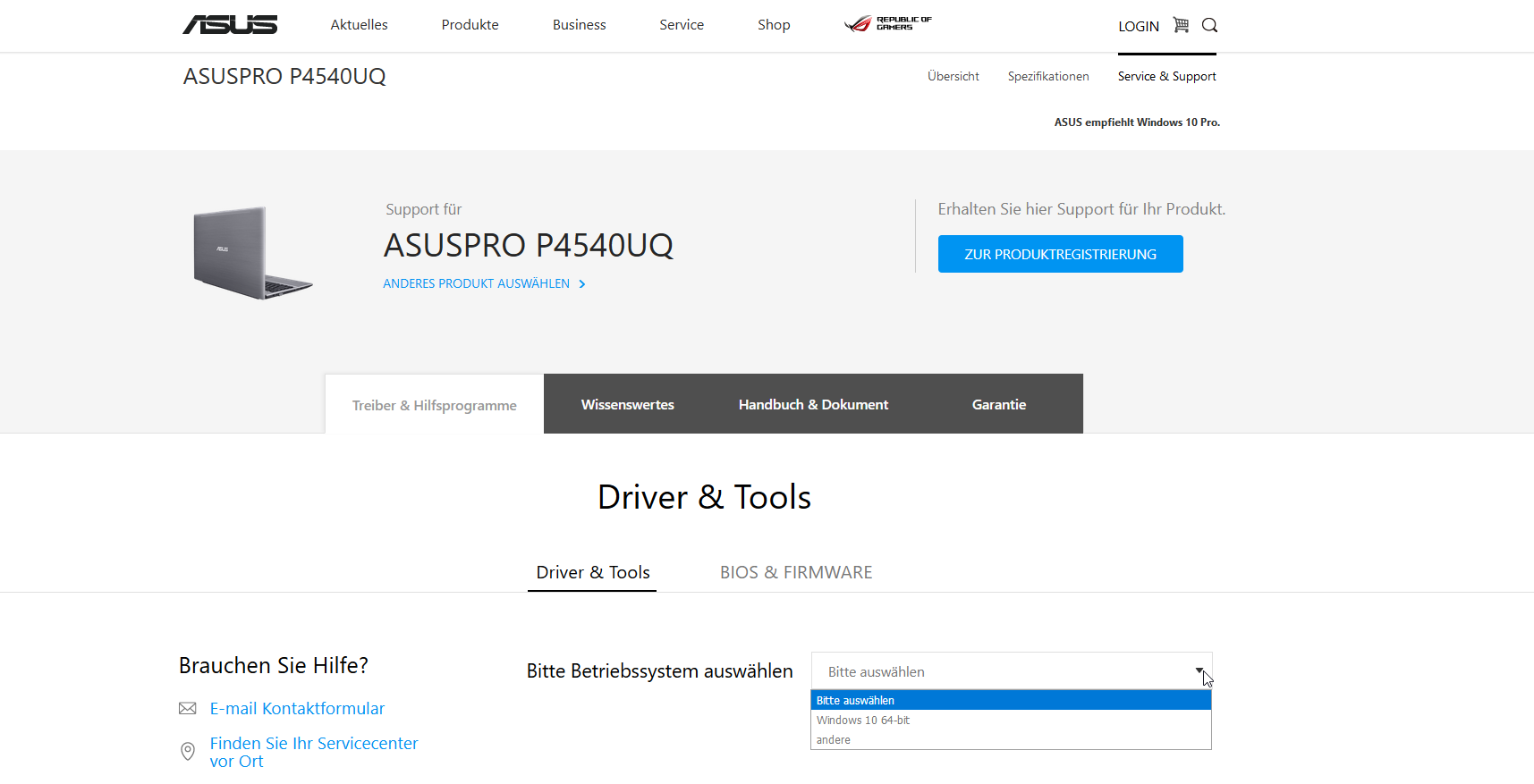
Task: Click the ASUSPRO P4540UQ laptop thumbnail
Action: pyautogui.click(x=253, y=253)
